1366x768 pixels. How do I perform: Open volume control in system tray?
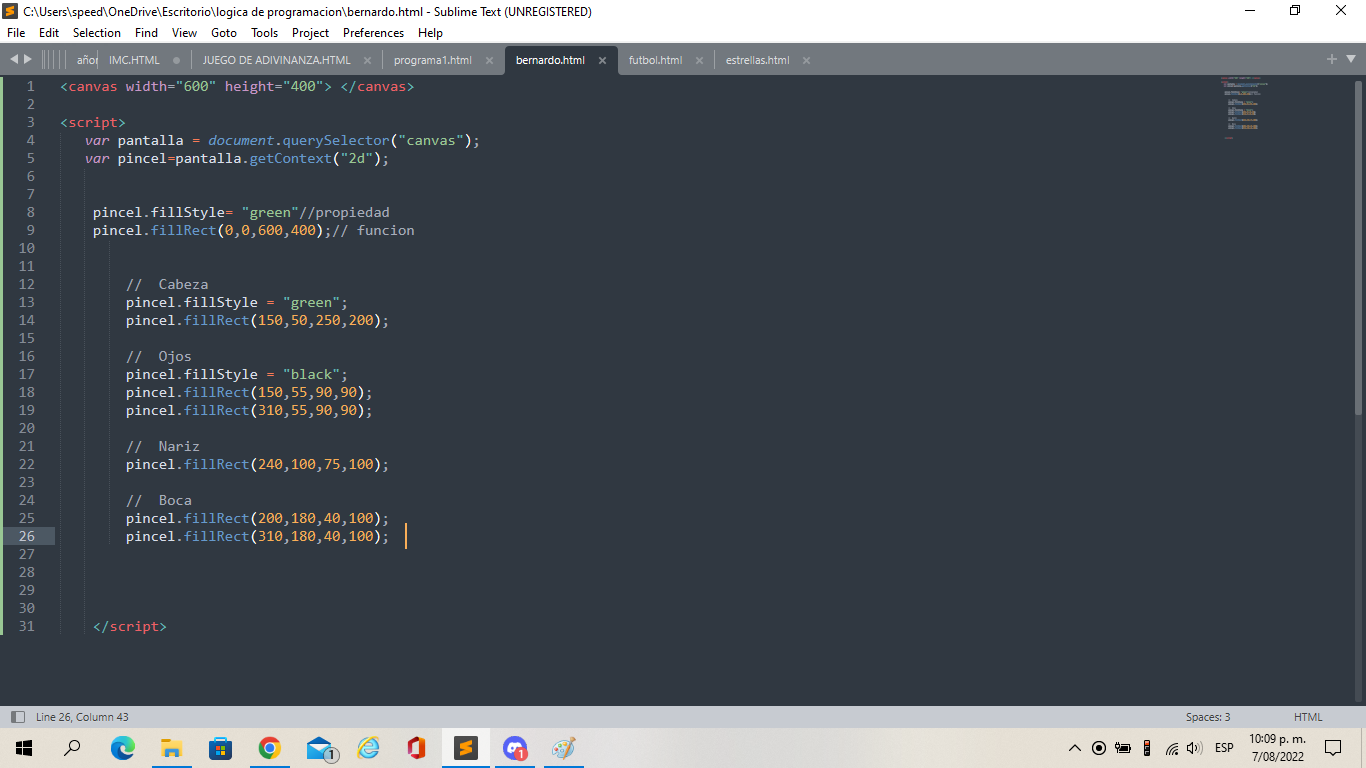point(1194,748)
